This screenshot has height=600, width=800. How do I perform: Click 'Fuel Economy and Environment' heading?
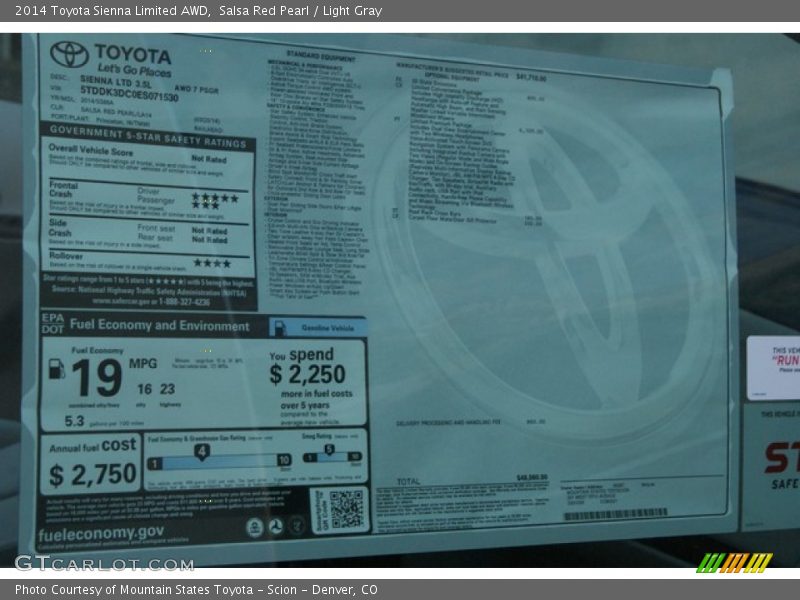[x=160, y=325]
